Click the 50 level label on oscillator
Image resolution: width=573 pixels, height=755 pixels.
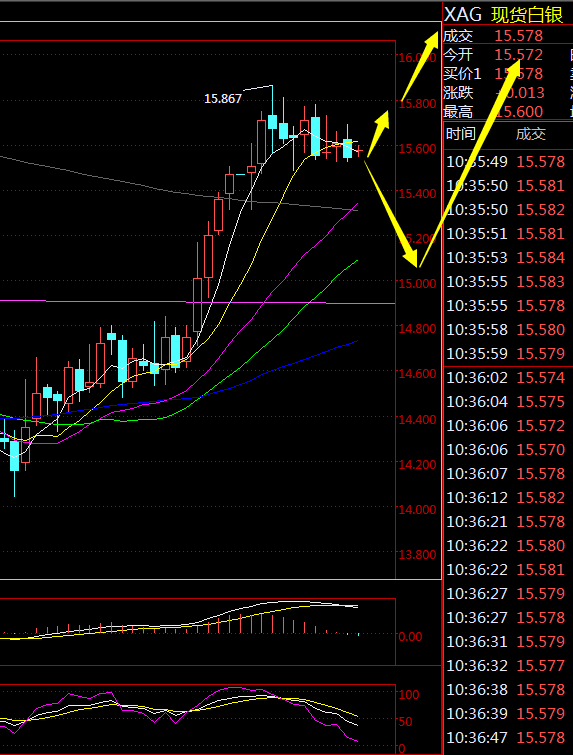click(406, 722)
